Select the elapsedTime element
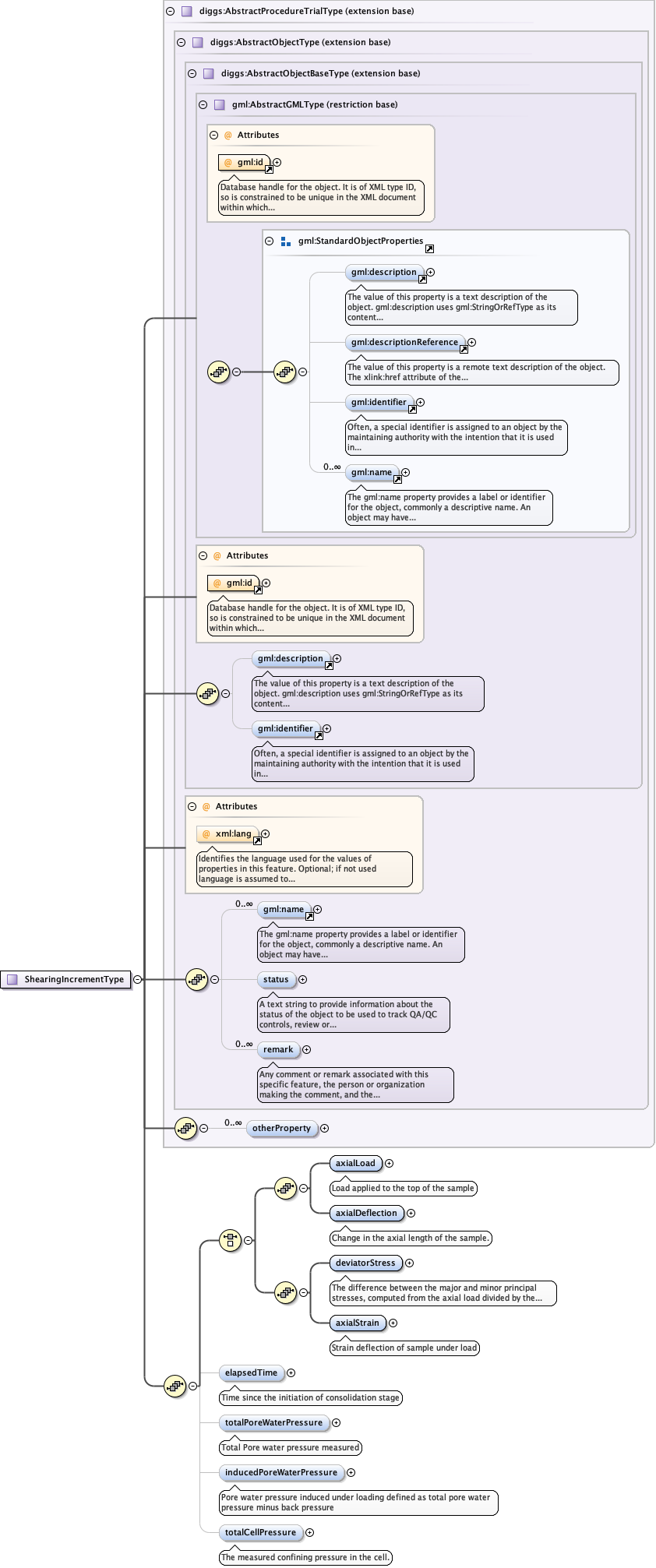Viewport: 656px width, 1568px height. click(x=251, y=1372)
